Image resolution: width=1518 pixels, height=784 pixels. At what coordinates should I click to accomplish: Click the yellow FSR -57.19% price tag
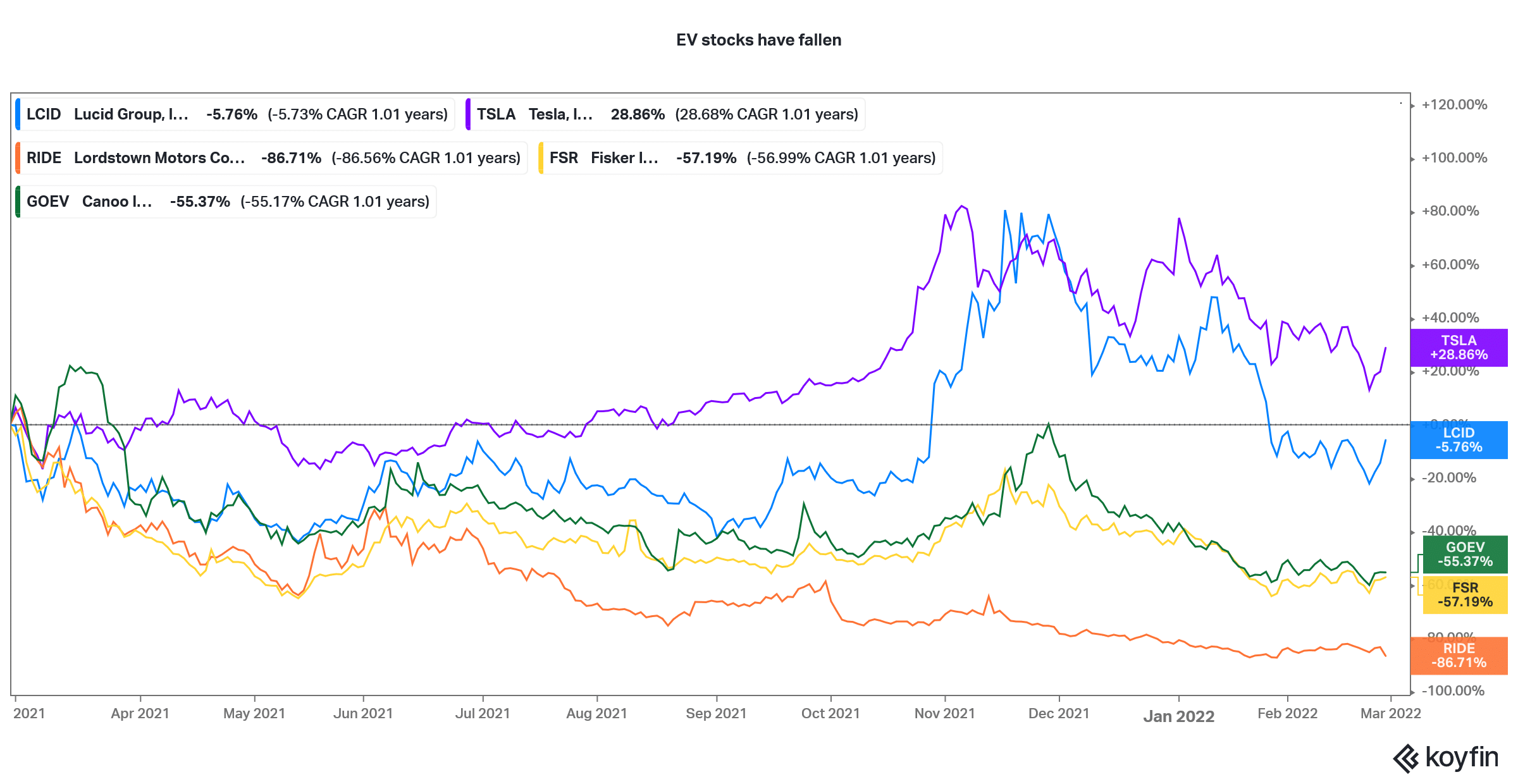(x=1465, y=595)
